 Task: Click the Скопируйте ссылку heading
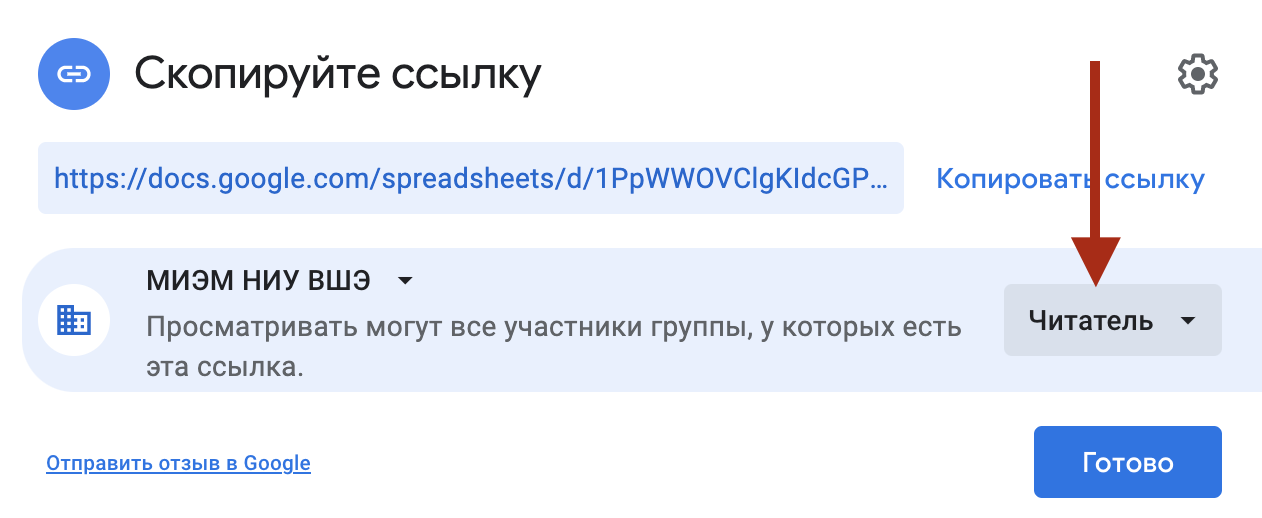pos(338,73)
